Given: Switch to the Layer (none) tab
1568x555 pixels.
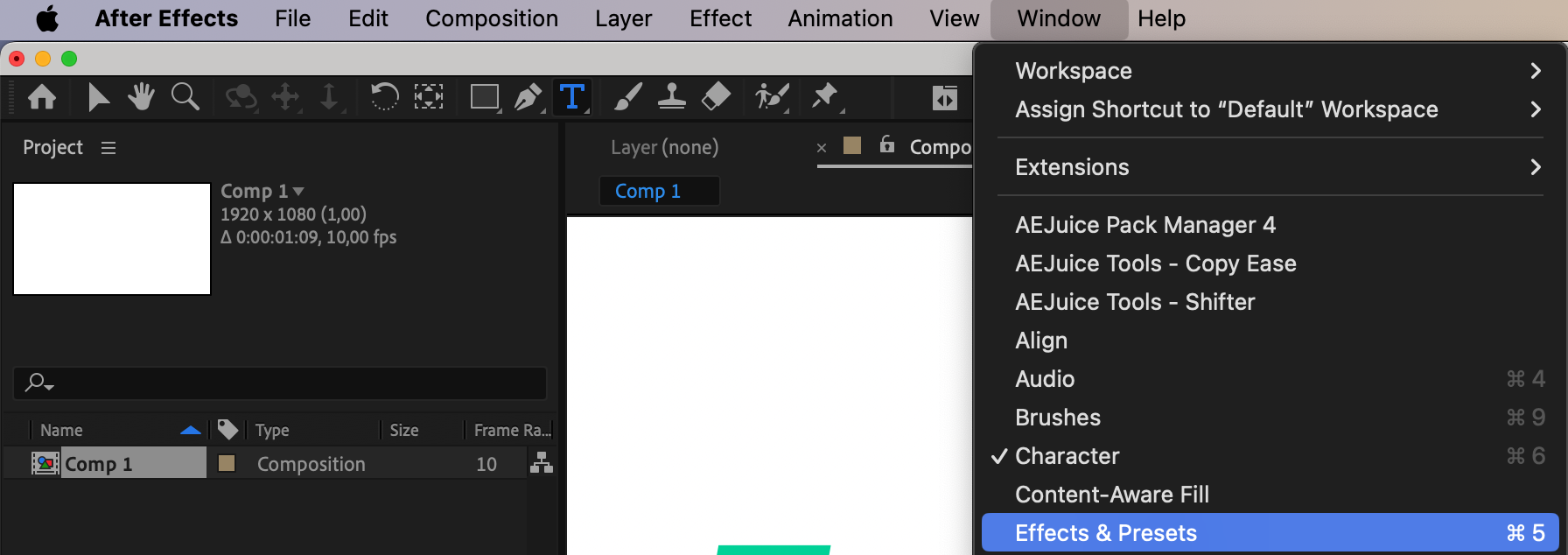Looking at the screenshot, I should click(665, 147).
